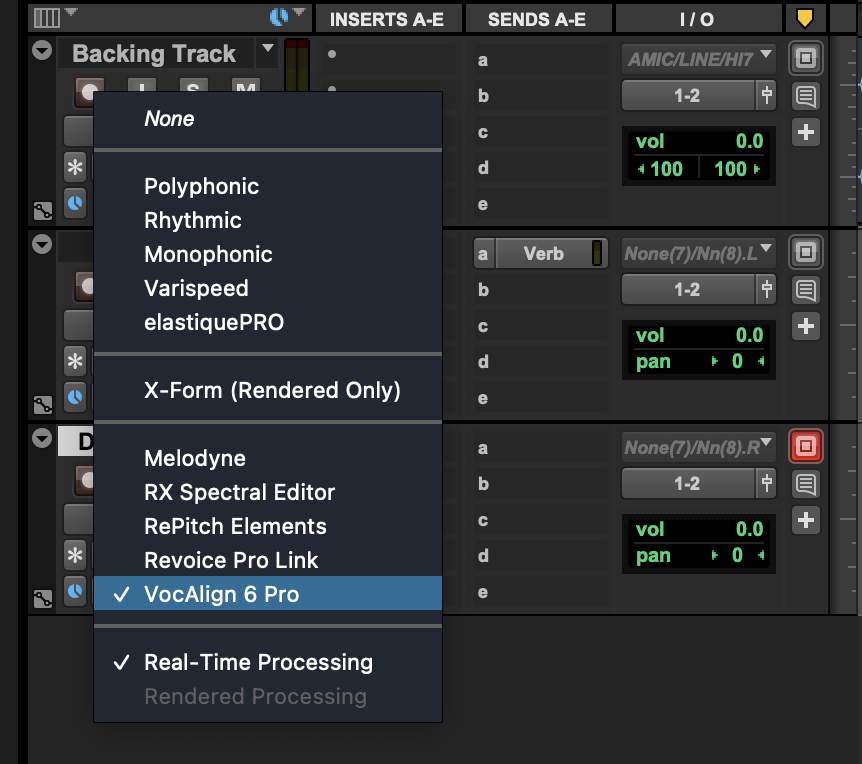Expand the Backing Track name dropdown arrow
The width and height of the screenshot is (862, 764).
tap(267, 50)
